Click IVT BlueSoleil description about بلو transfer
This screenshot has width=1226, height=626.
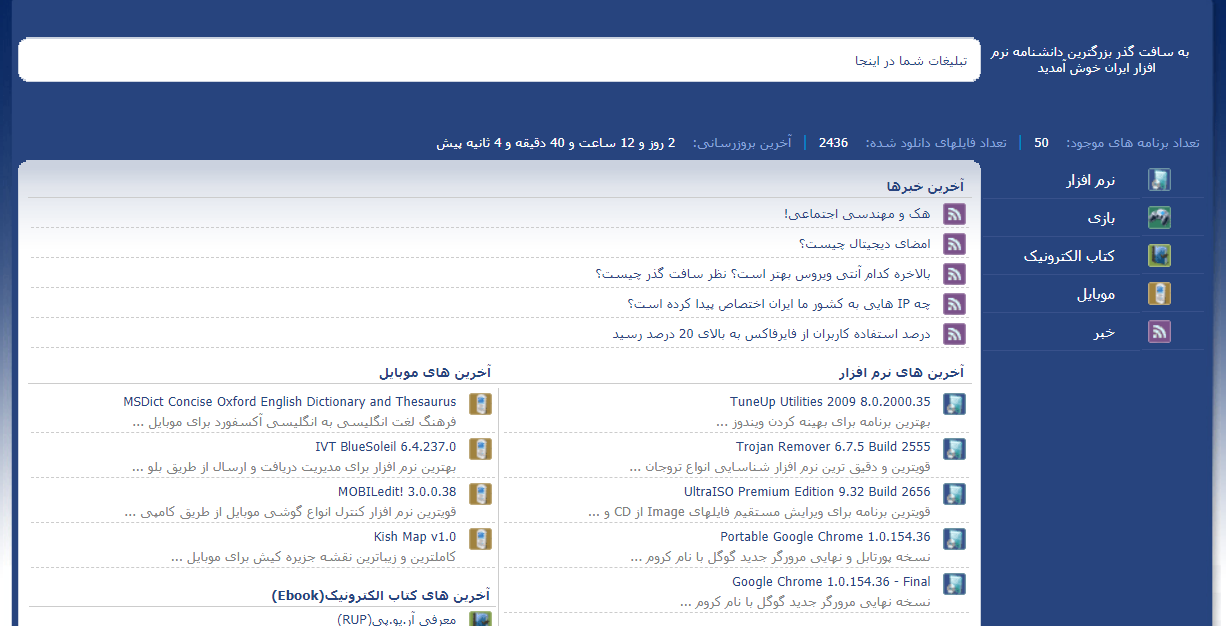294,467
